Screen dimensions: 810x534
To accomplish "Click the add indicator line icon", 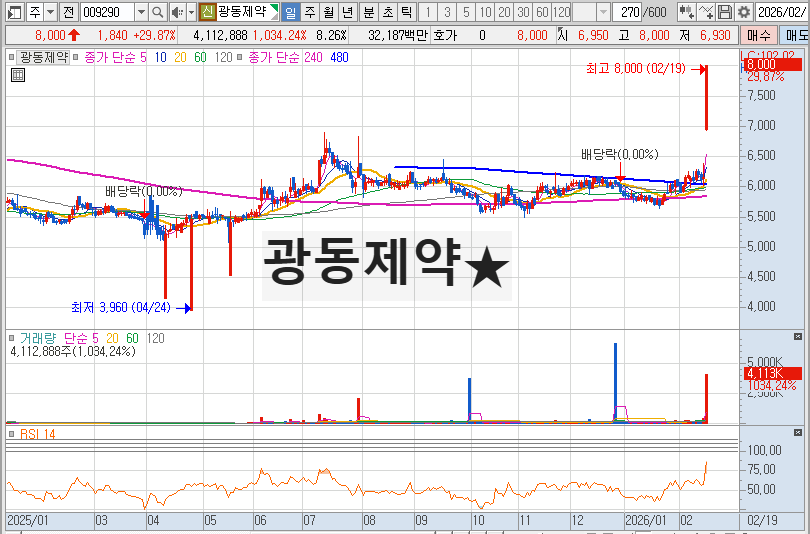I will (x=706, y=12).
